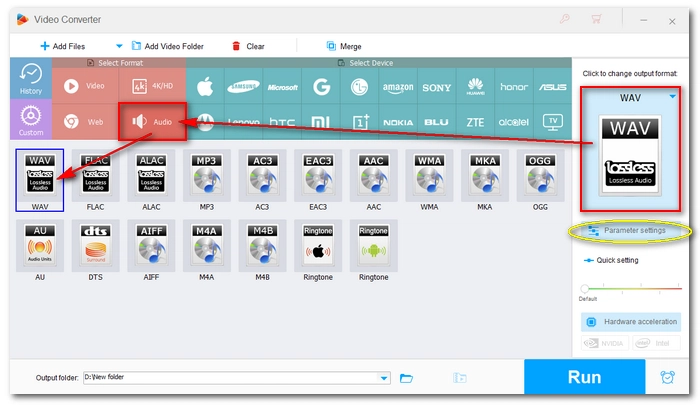Open Parameter settings
This screenshot has height=405, width=700.
pyautogui.click(x=630, y=231)
